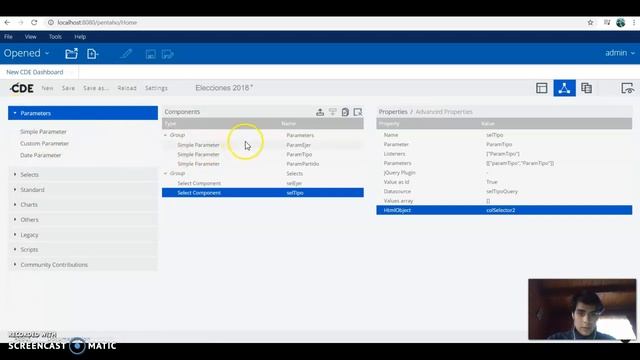Open the File menu
The image size is (640, 360).
[x=8, y=37]
